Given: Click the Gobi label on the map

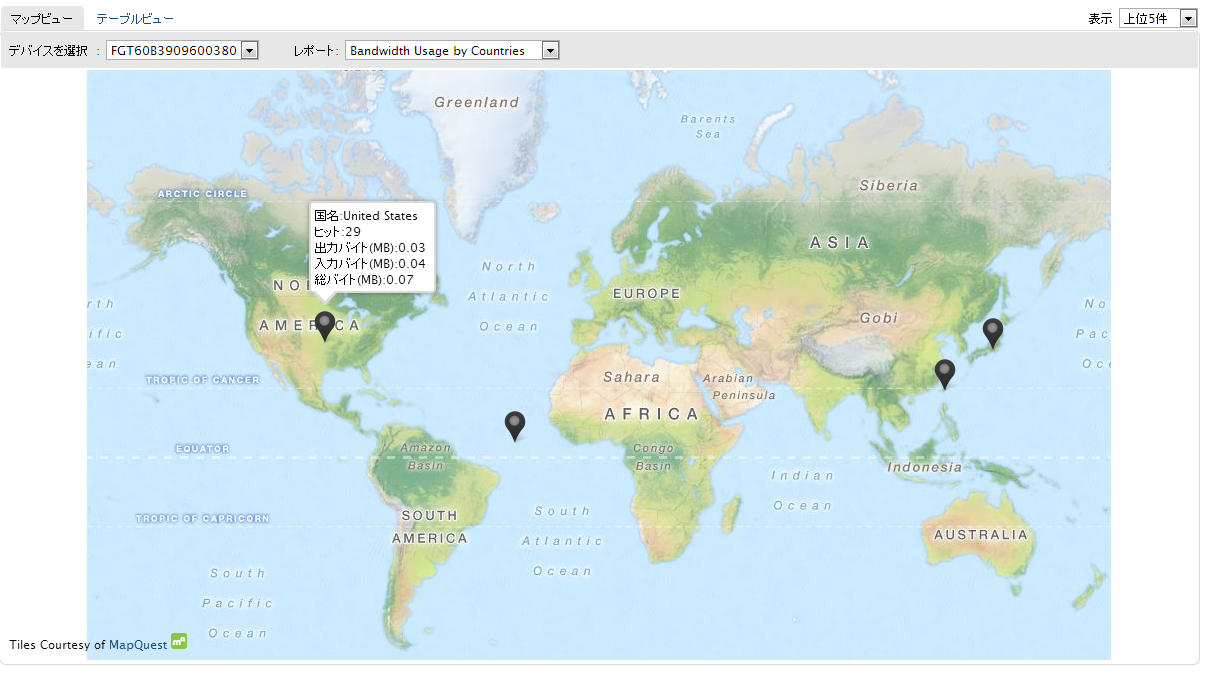Looking at the screenshot, I should 880,318.
